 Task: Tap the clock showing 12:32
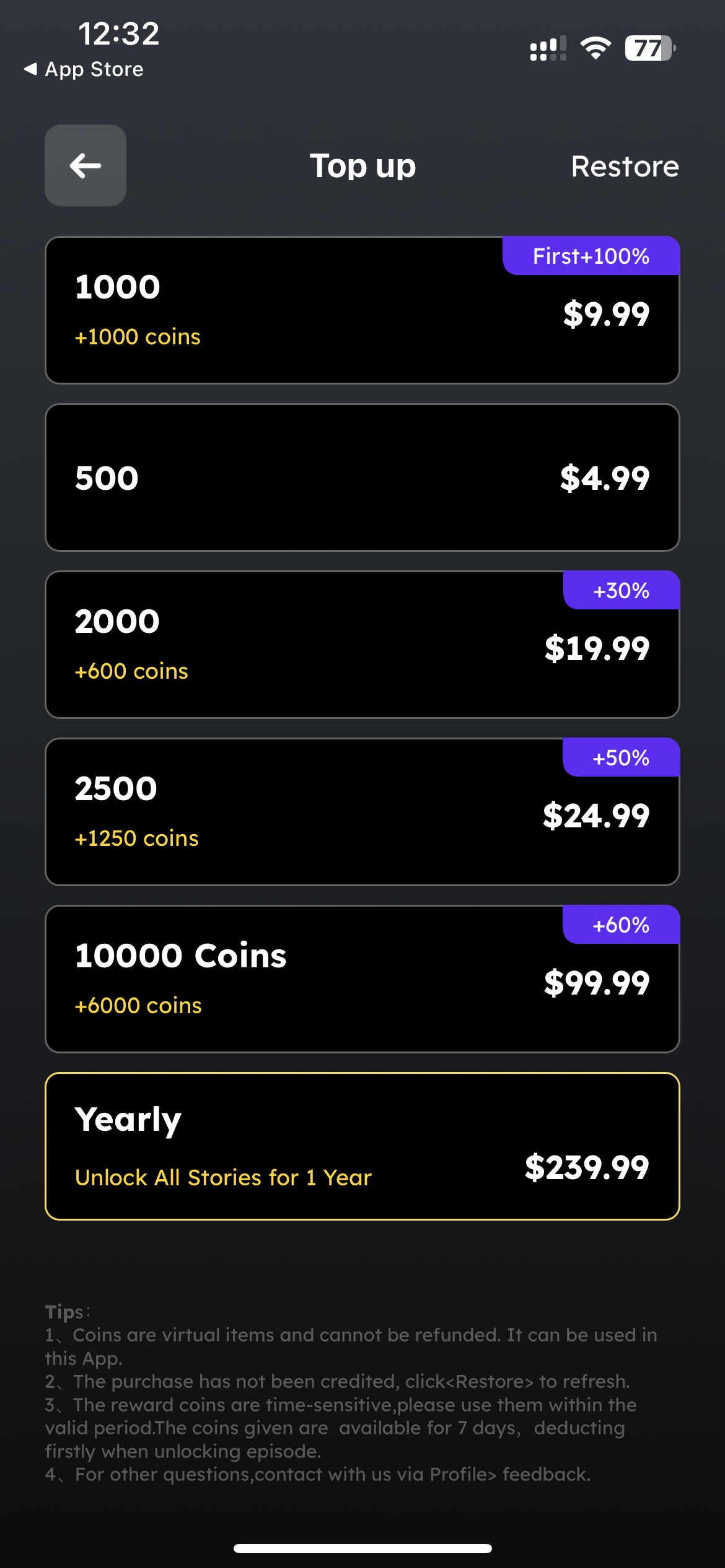pyautogui.click(x=118, y=33)
